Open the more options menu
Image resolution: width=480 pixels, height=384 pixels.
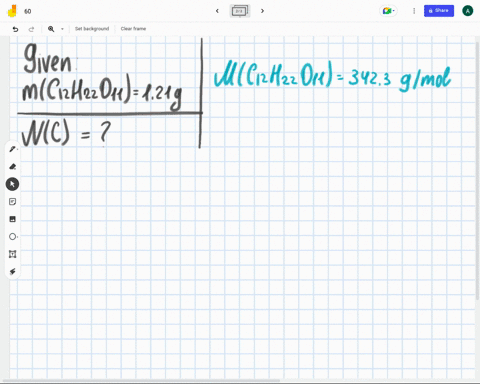tap(414, 11)
